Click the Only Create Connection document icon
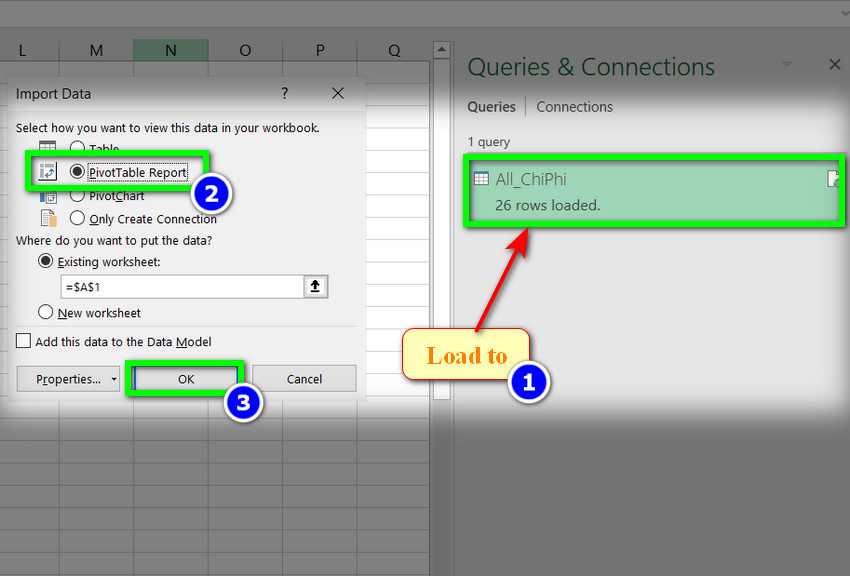Viewport: 850px width, 576px height. tap(48, 218)
